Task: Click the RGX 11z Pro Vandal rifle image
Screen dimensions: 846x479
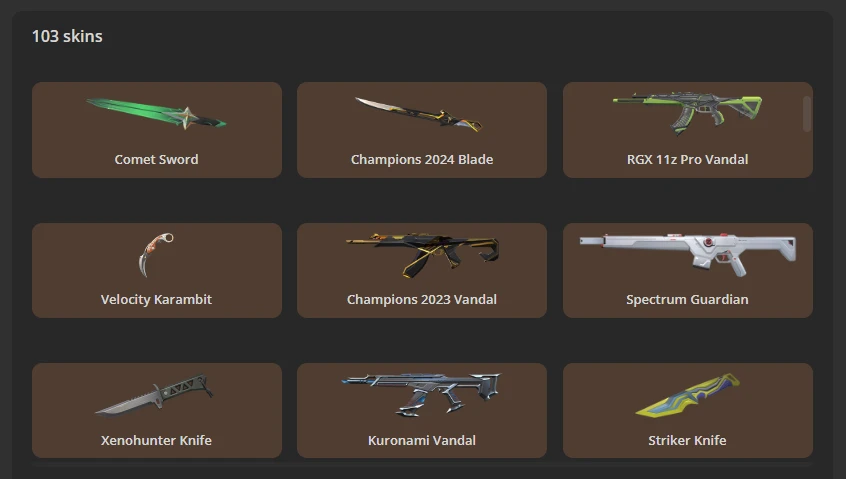Action: click(687, 113)
